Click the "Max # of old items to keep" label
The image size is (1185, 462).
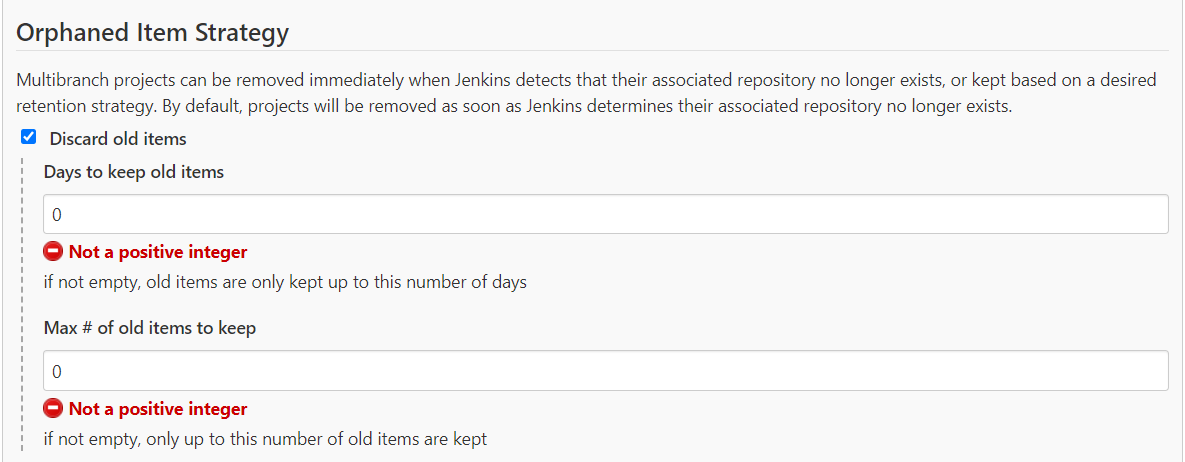coord(150,328)
